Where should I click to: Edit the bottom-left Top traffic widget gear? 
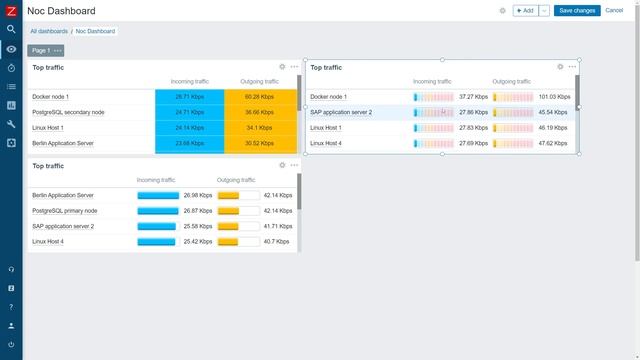pos(282,165)
